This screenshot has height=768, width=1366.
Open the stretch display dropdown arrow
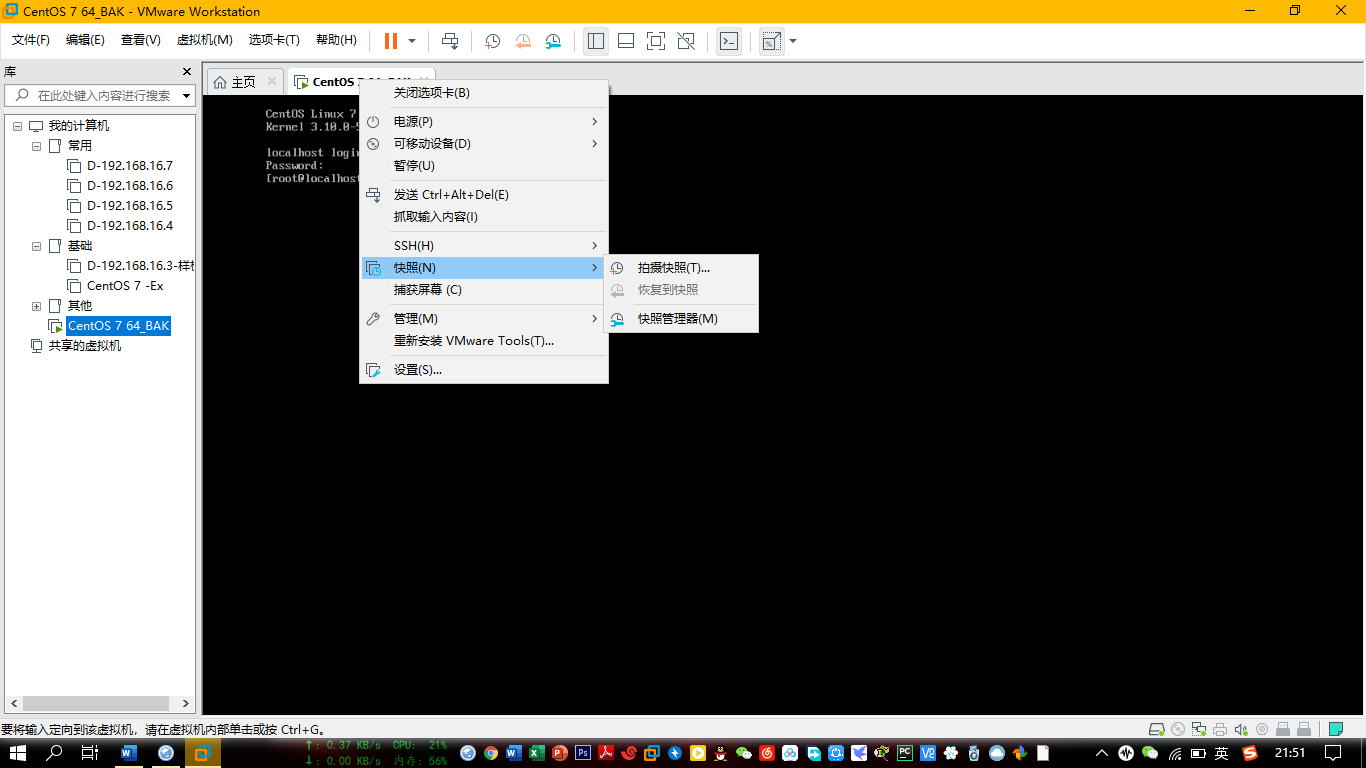point(793,41)
